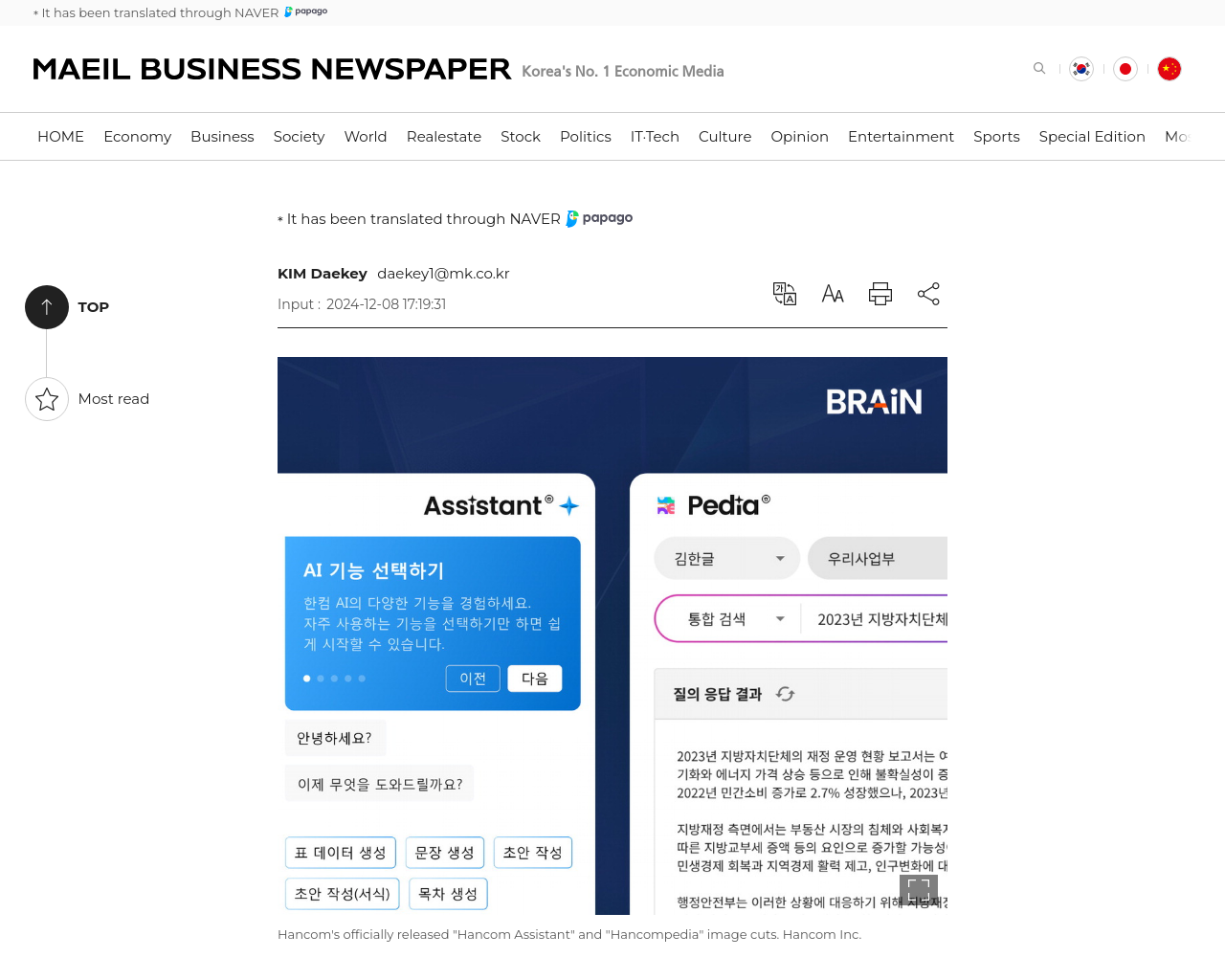Click the Hancom Assistant article image

click(x=612, y=635)
